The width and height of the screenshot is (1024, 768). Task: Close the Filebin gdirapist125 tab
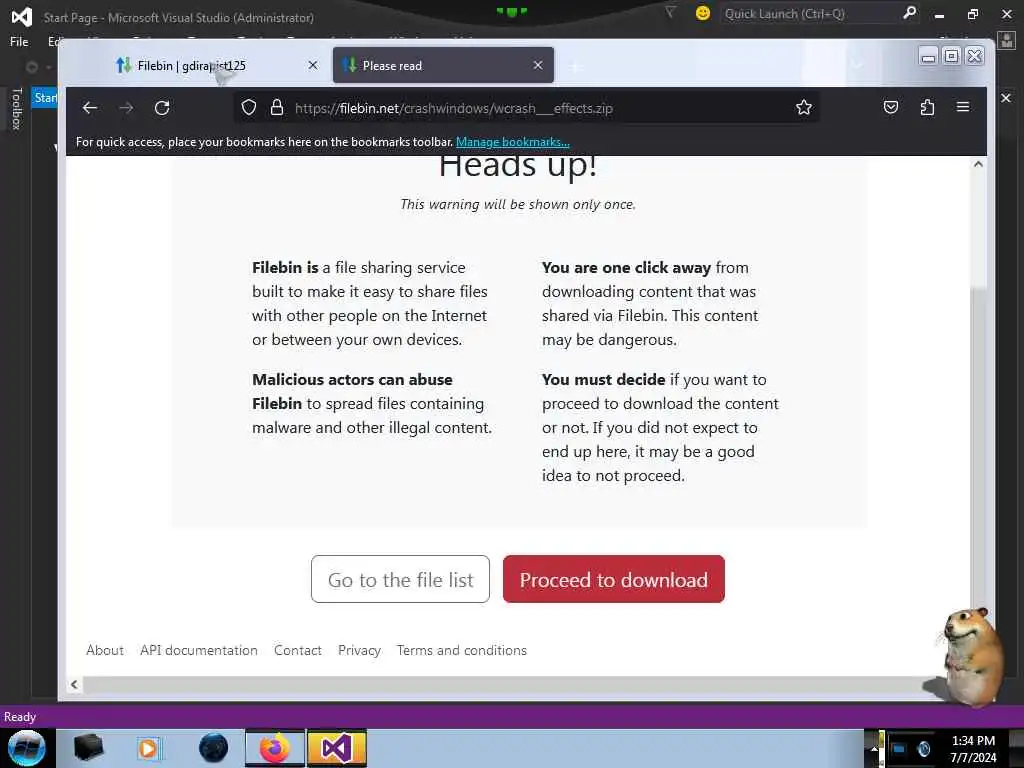(313, 65)
